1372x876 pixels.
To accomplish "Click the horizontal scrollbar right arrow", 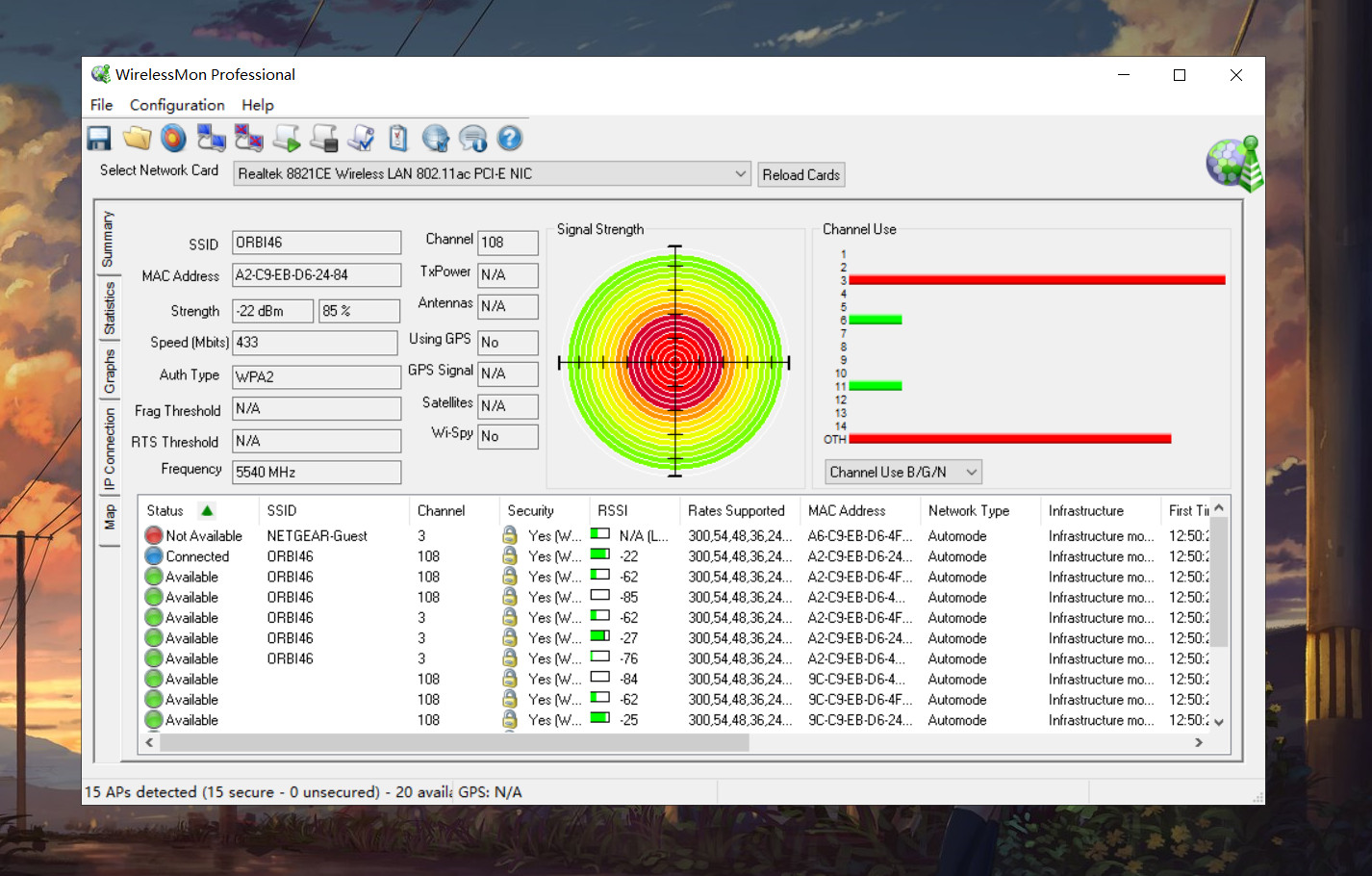I will tap(1198, 742).
